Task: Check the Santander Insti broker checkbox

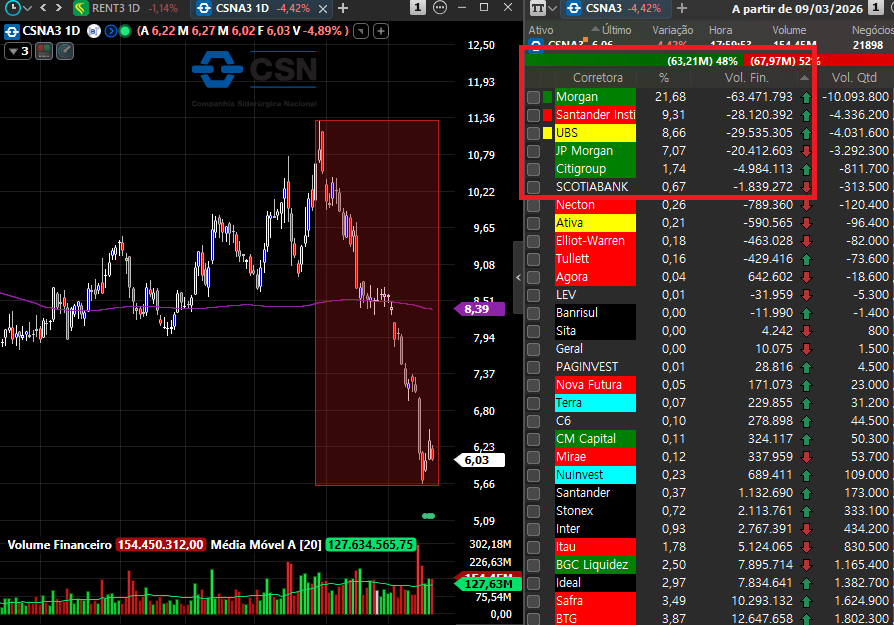Action: click(533, 115)
